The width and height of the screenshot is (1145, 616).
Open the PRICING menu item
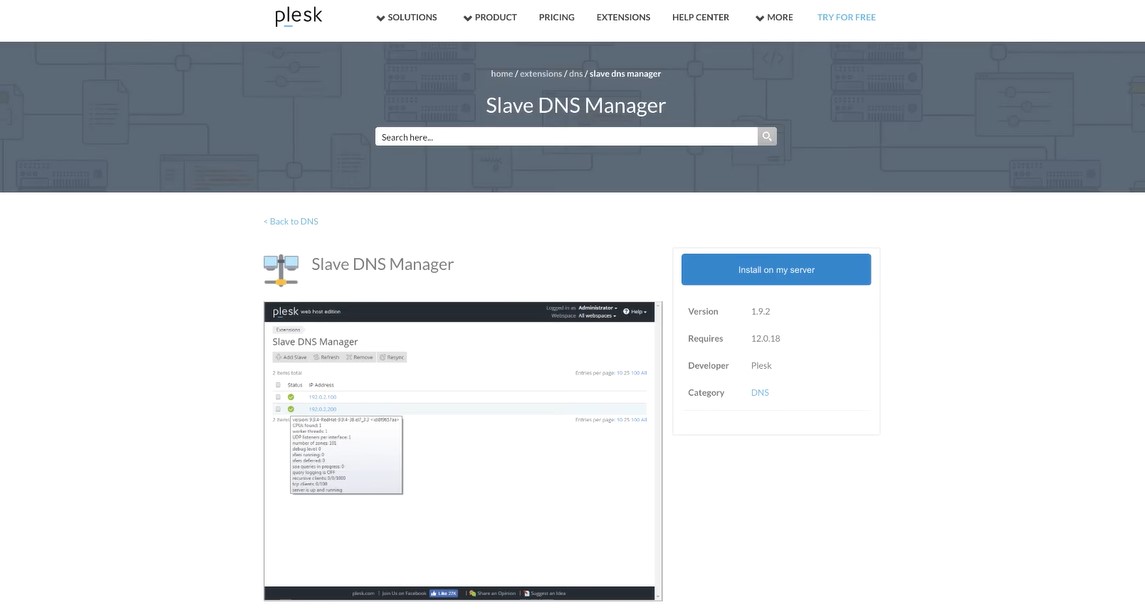[x=556, y=16]
